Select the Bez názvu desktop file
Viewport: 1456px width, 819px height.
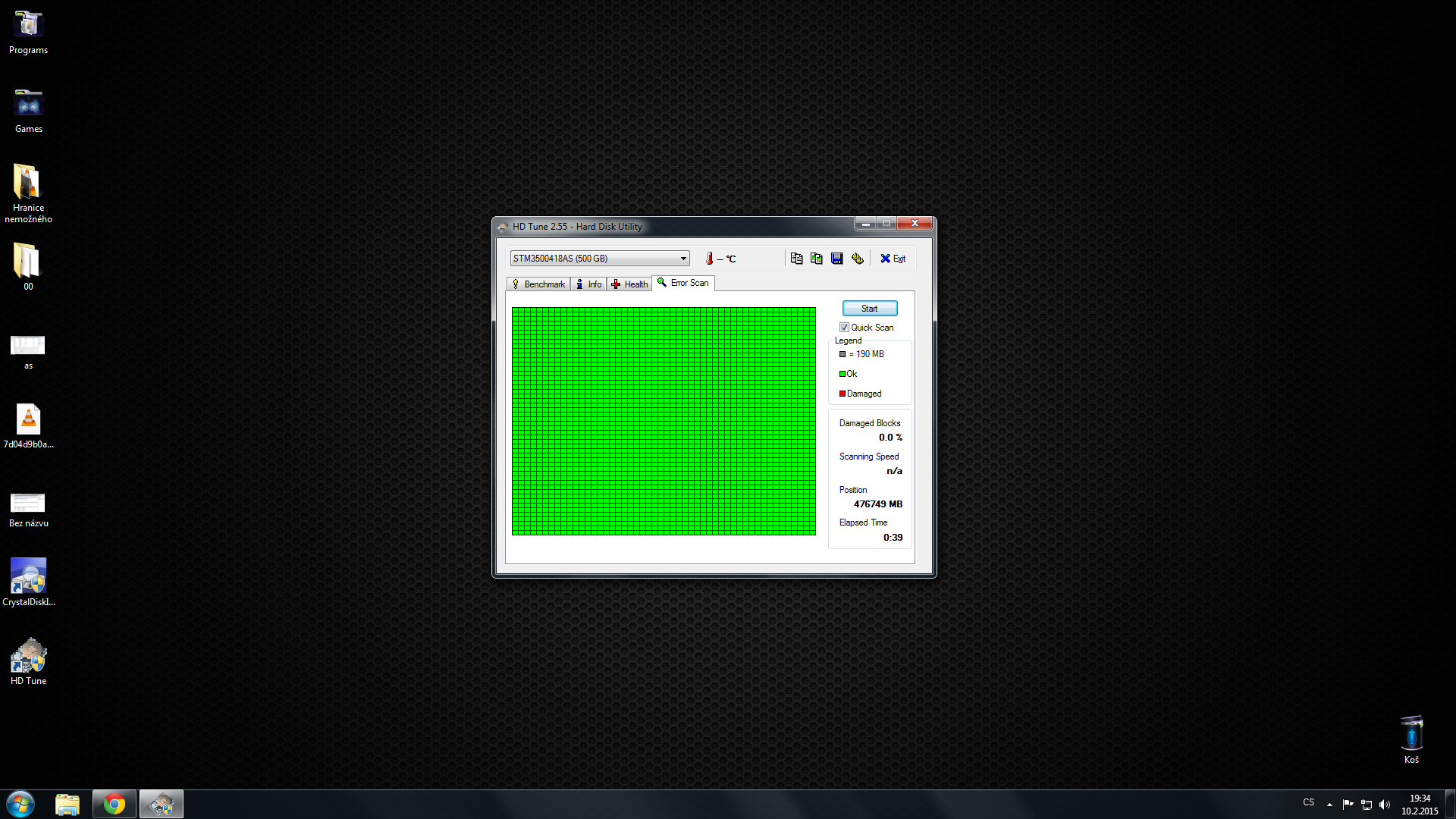coord(28,509)
